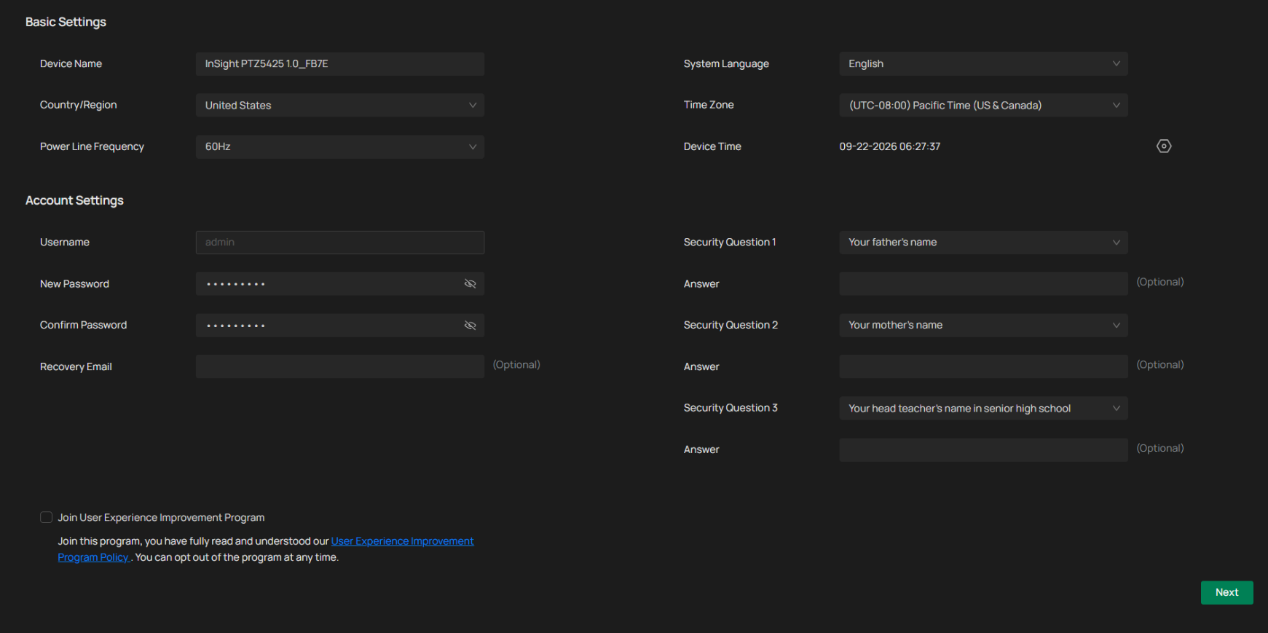Click Answer field for Security Question 2

click(984, 366)
